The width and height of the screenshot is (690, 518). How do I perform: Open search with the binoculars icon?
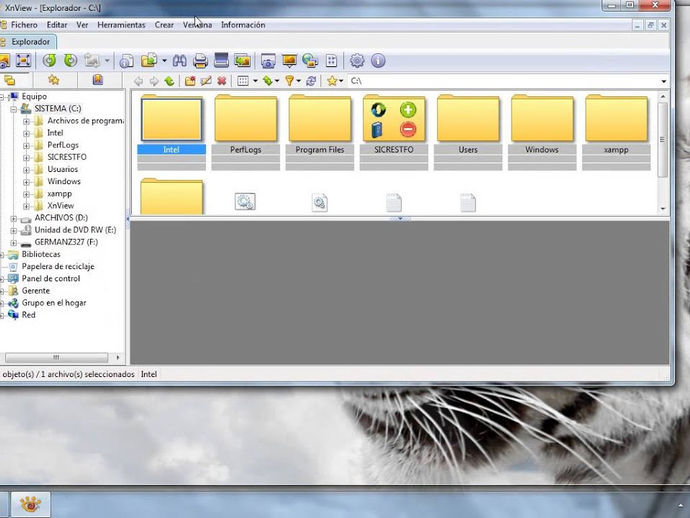coord(180,61)
